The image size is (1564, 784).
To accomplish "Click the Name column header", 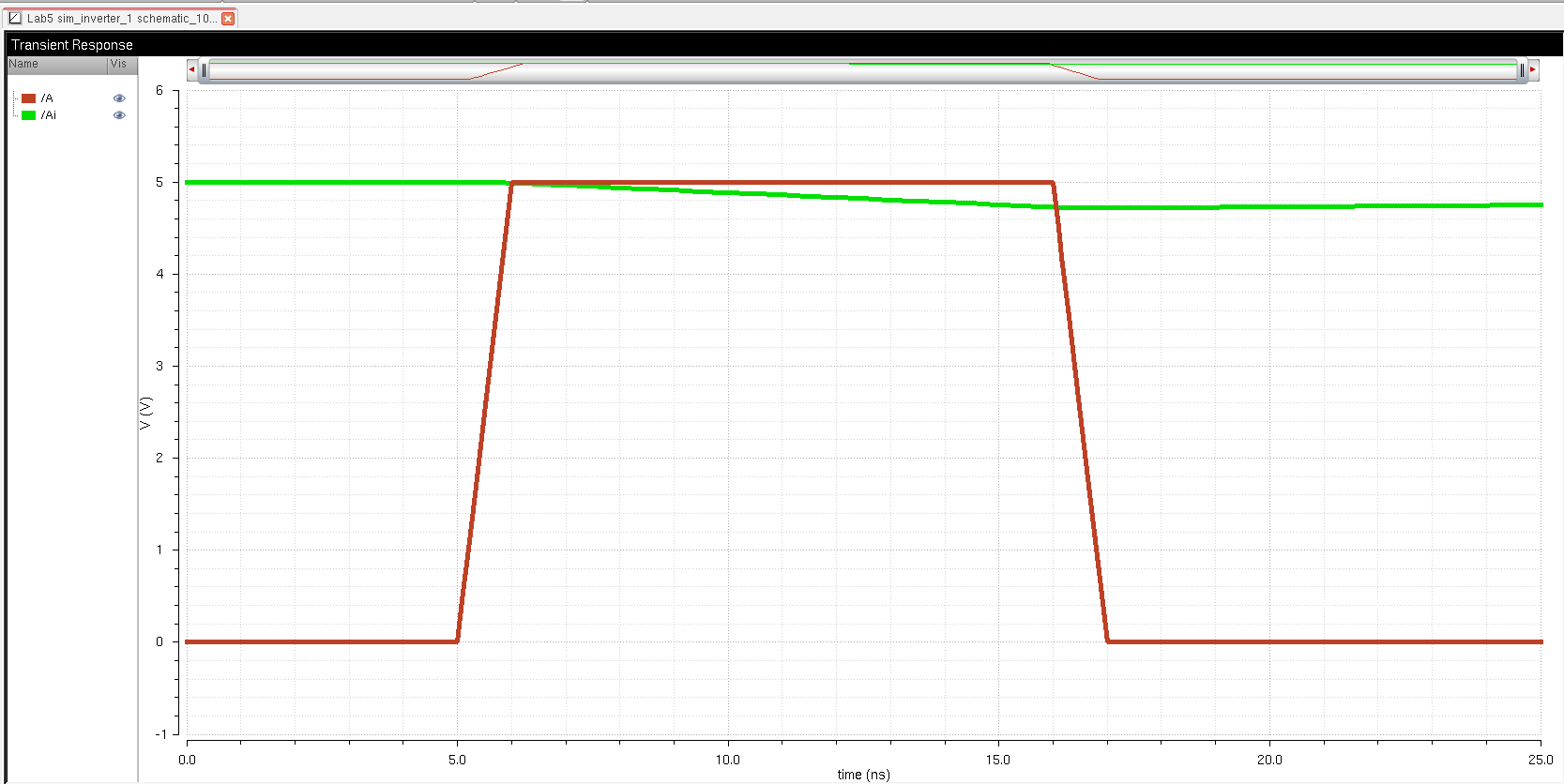I will 24,65.
